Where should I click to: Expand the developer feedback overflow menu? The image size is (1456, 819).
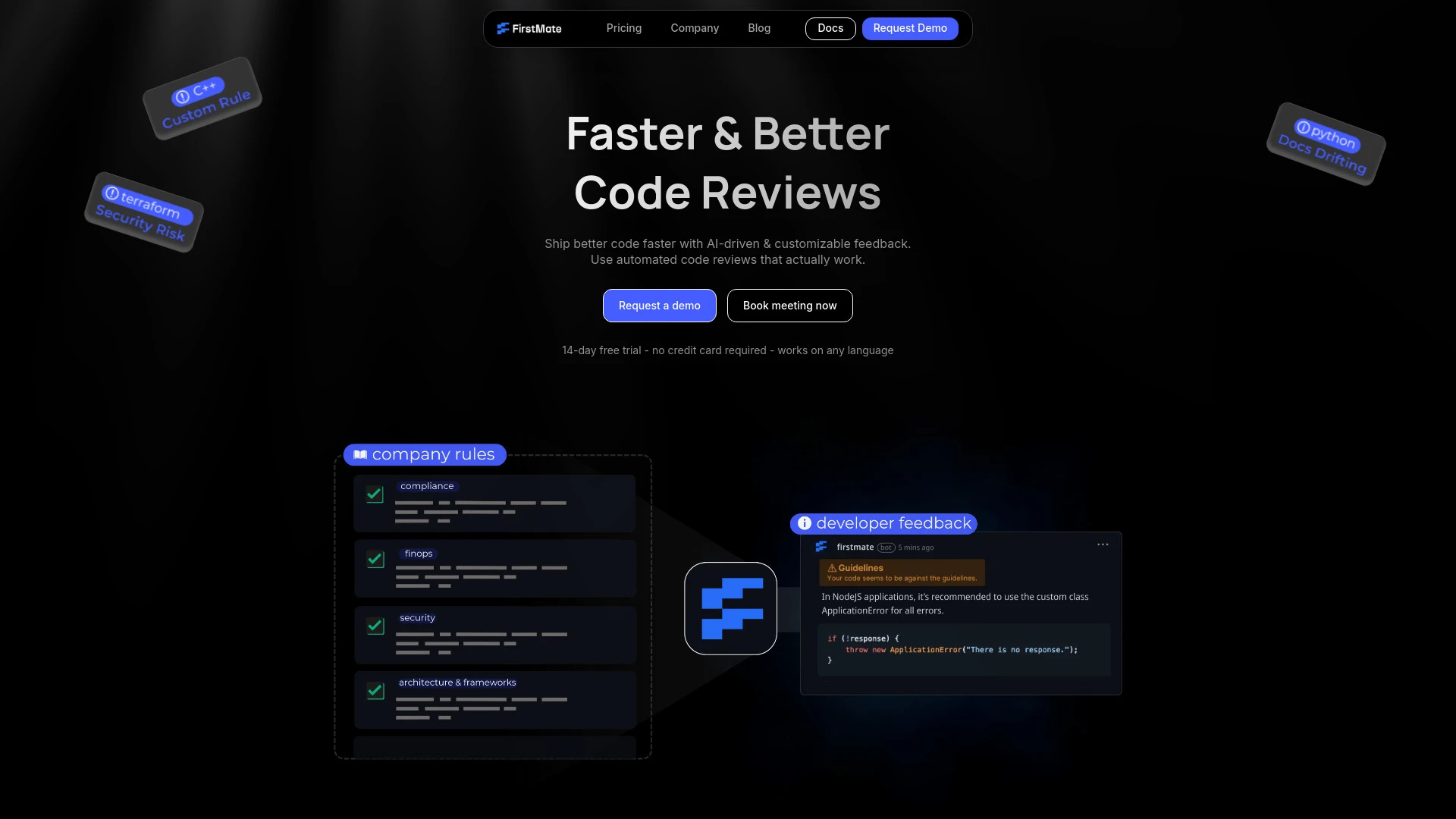1103,545
